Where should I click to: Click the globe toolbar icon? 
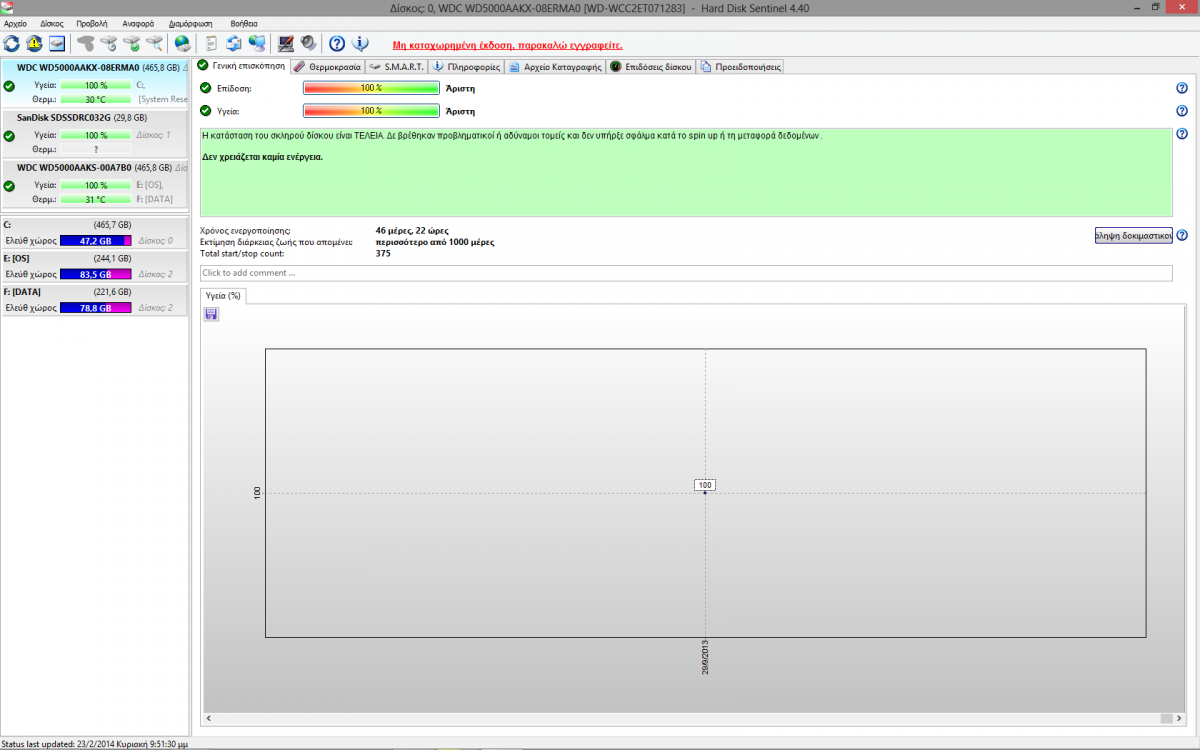182,43
